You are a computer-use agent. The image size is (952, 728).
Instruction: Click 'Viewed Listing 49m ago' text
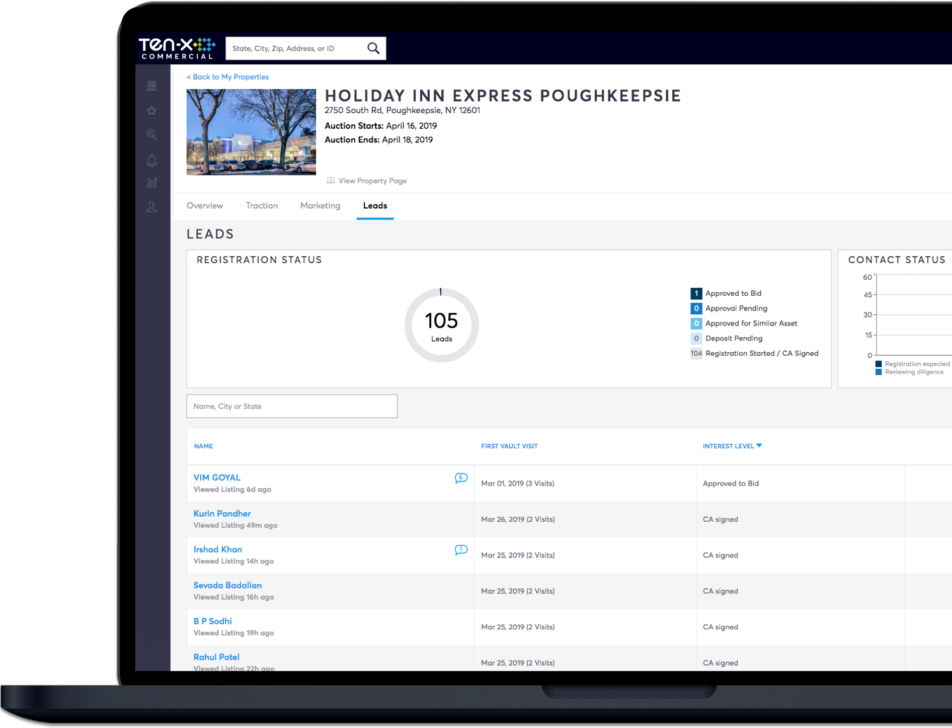(236, 526)
